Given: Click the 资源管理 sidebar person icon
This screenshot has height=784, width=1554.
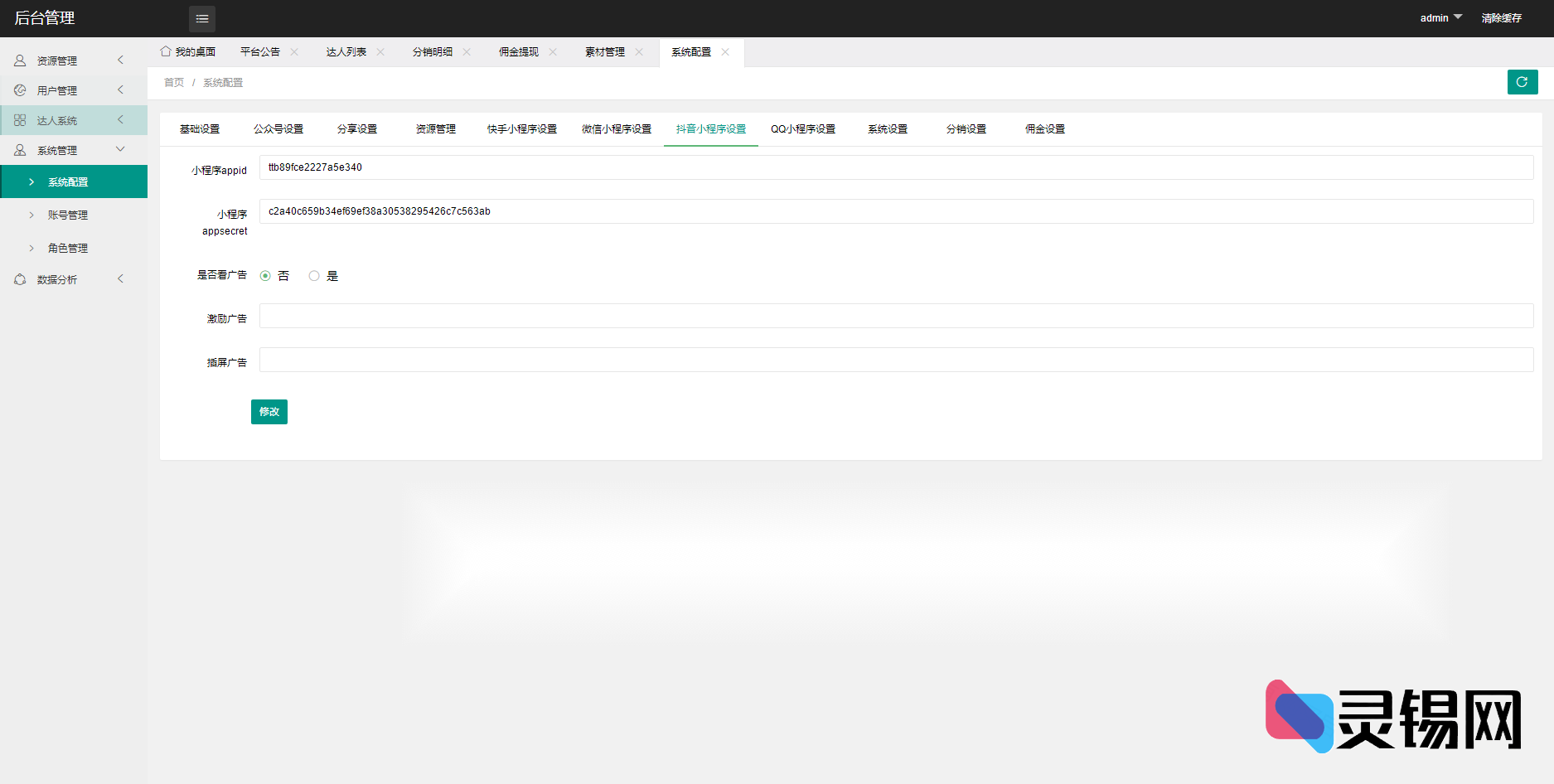Looking at the screenshot, I should [20, 60].
